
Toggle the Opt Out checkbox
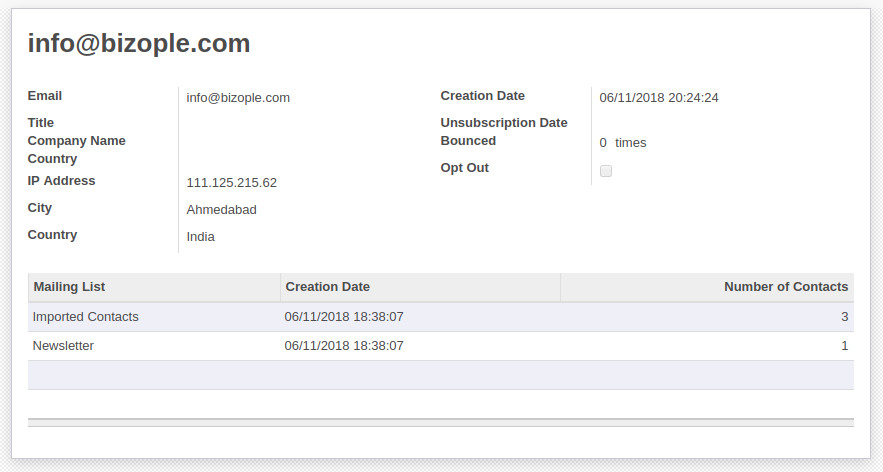pos(606,171)
